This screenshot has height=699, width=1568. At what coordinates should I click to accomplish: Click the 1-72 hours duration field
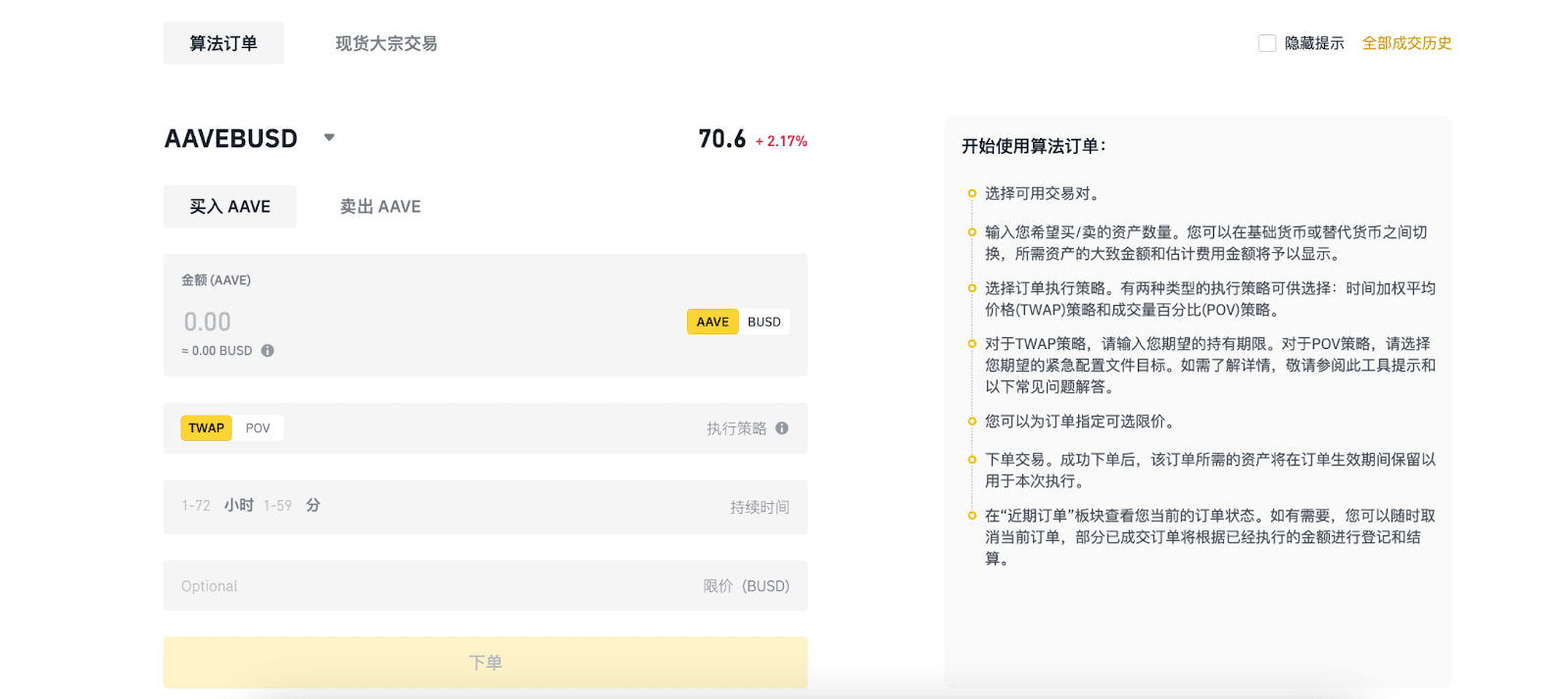pyautogui.click(x=196, y=506)
